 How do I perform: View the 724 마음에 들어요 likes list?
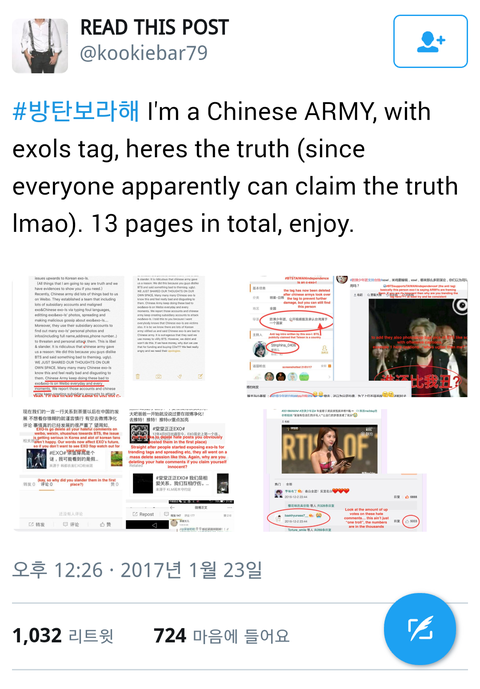[x=222, y=635]
